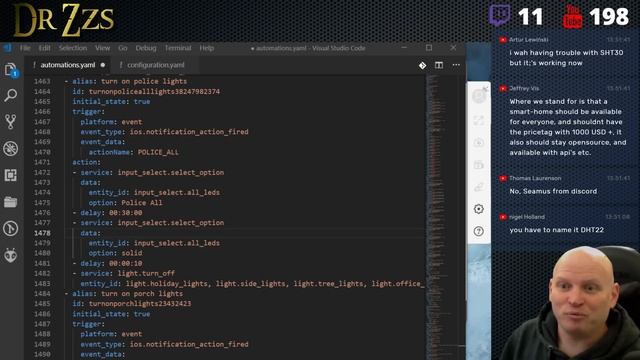The width and height of the screenshot is (640, 360).
Task: Click the circular icon above the alien icon
Action: (x=11, y=228)
